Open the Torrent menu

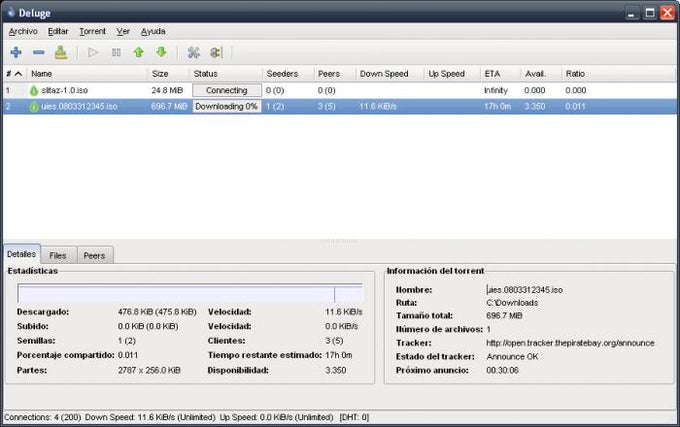click(x=92, y=31)
